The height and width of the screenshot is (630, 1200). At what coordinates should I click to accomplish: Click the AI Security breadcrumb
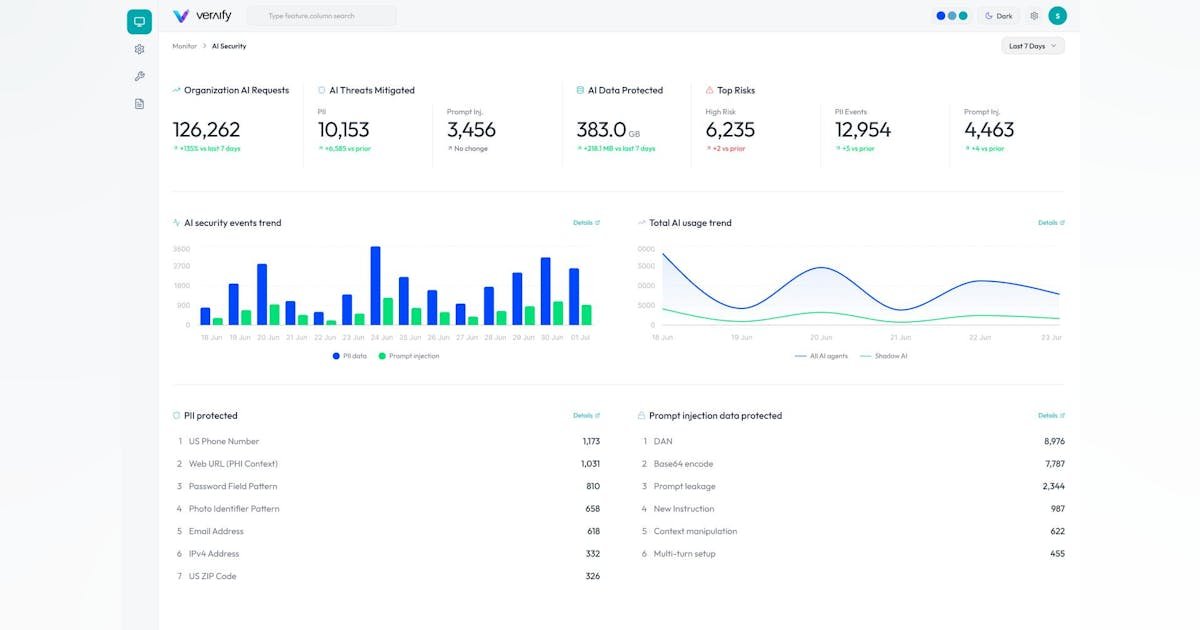[x=229, y=46]
